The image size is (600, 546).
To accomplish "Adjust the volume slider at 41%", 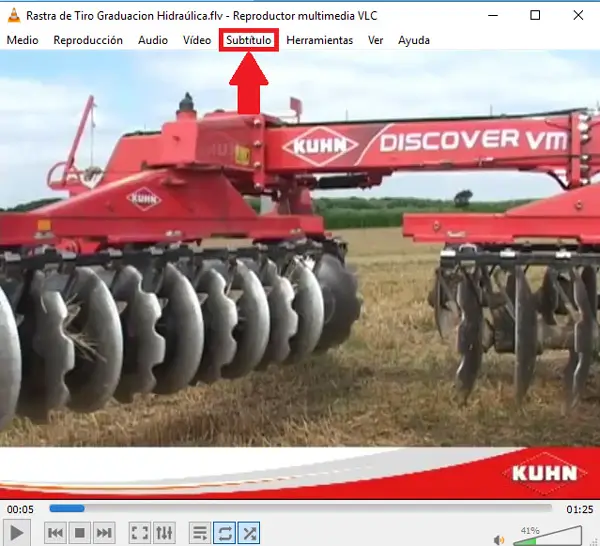I will (x=547, y=536).
